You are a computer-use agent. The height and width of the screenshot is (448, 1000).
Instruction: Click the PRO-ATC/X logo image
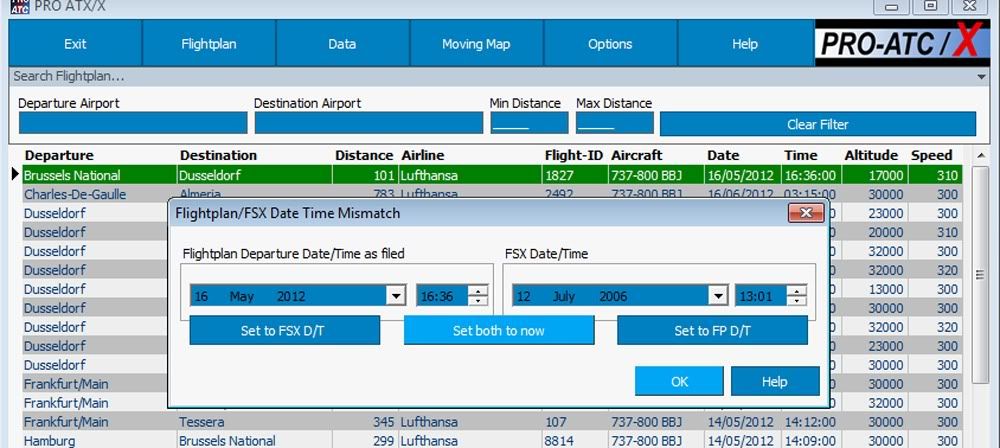[902, 43]
